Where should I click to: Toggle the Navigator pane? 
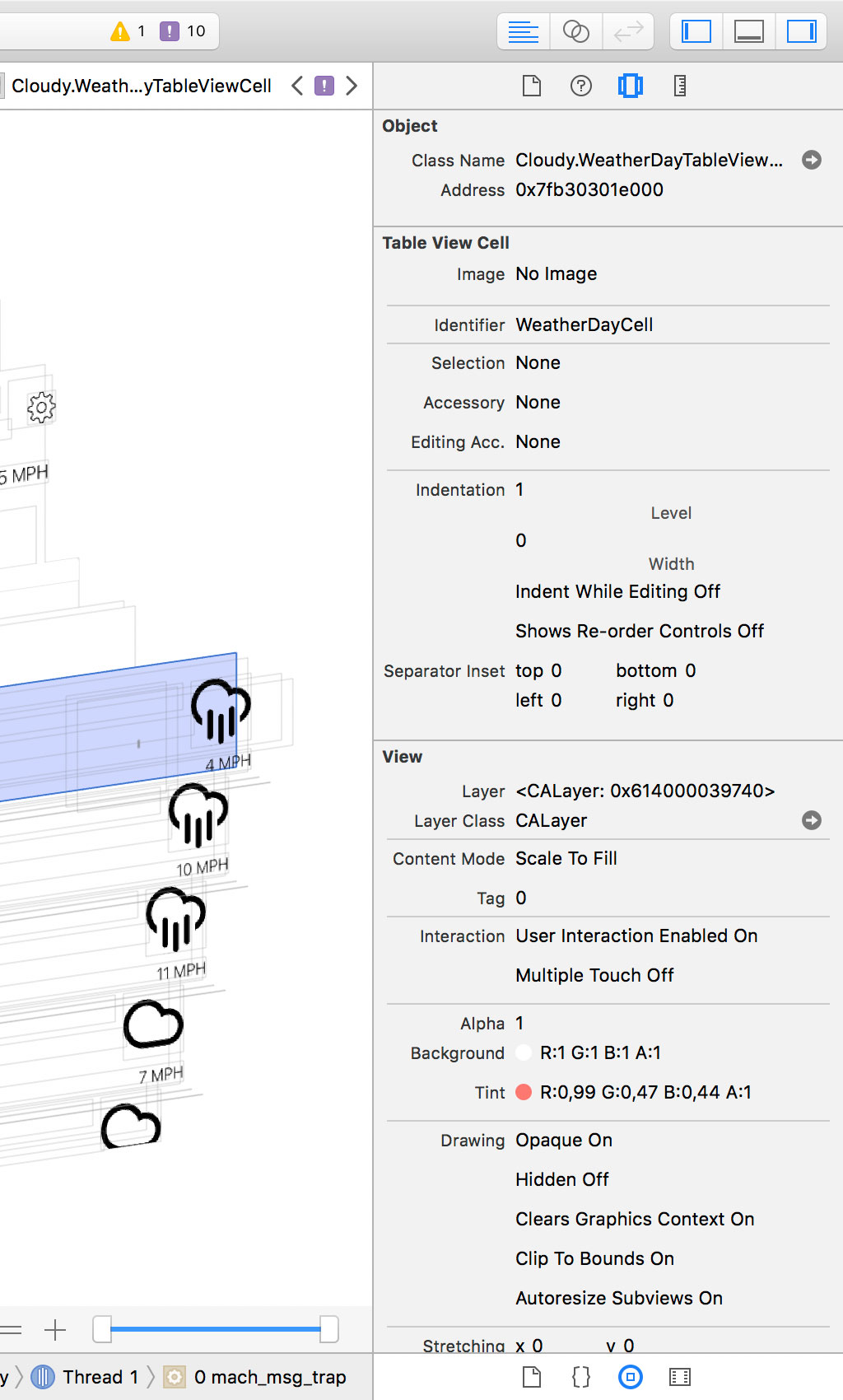[x=696, y=32]
